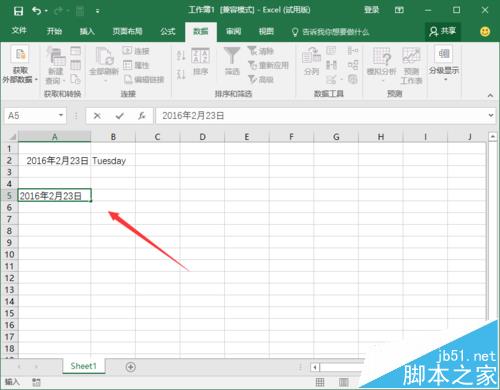Open Ribbon Display Options icon

pos(399,10)
